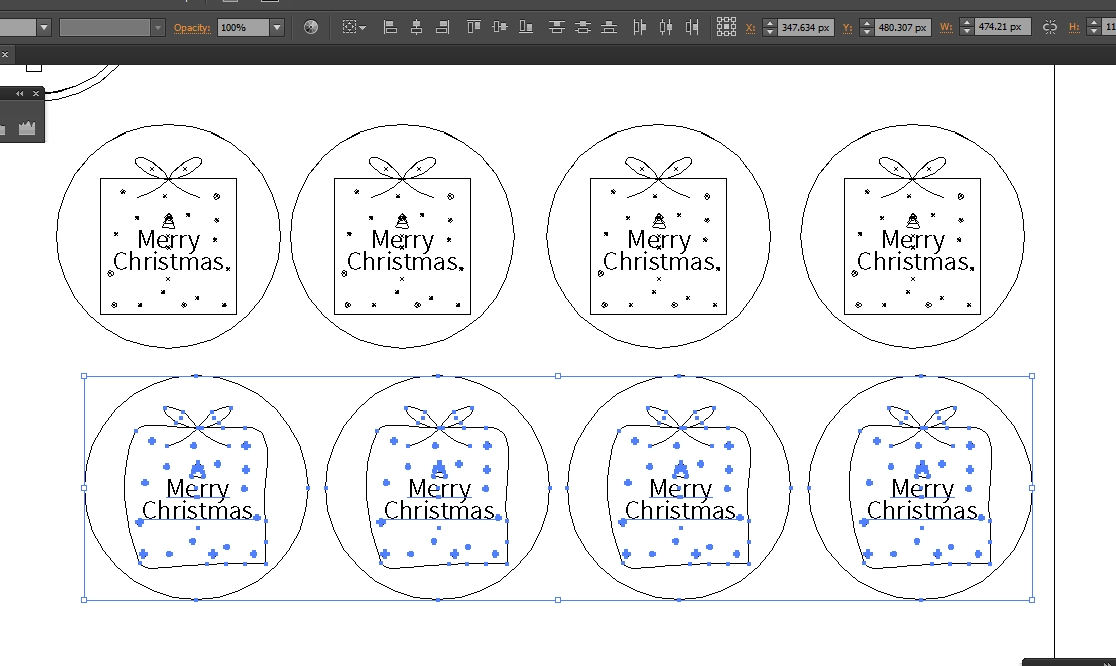Click the X stepper arrows

[769, 28]
